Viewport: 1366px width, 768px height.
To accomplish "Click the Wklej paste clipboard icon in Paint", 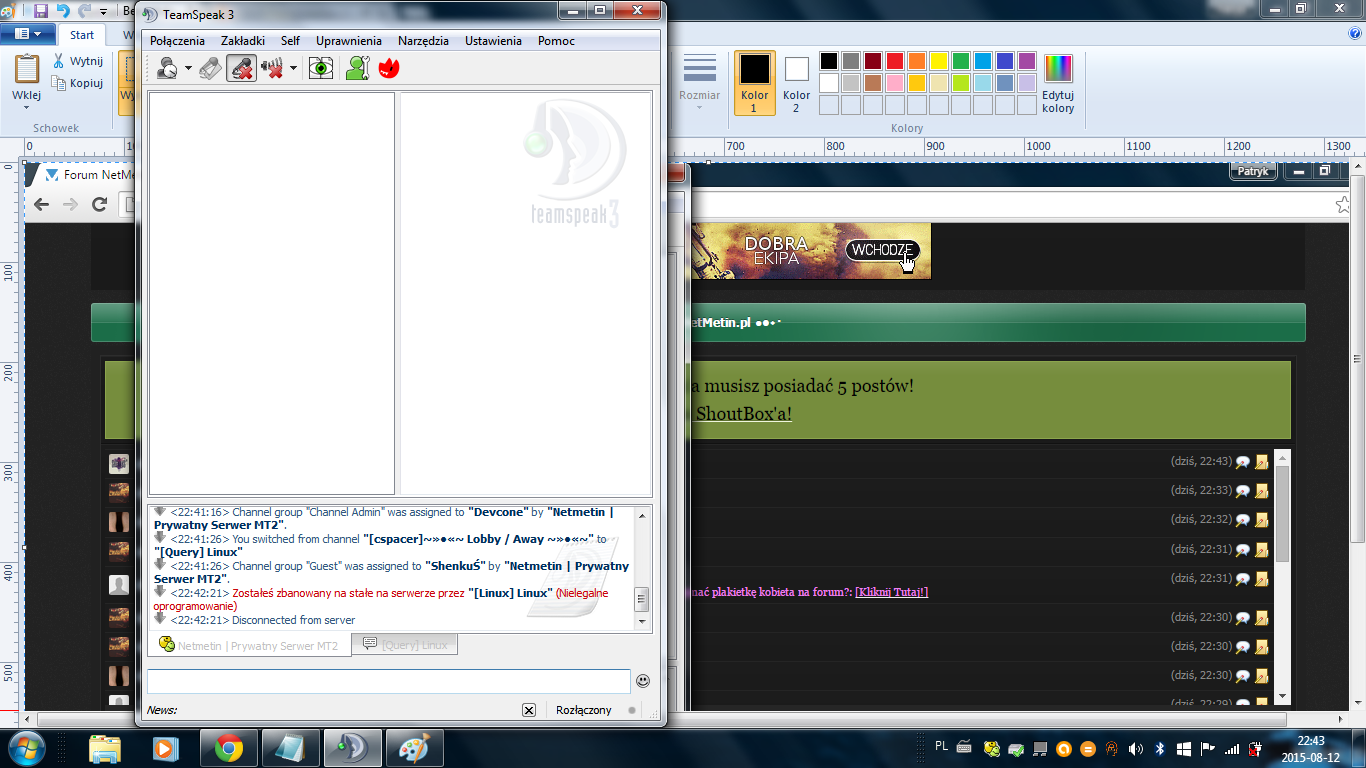I will pyautogui.click(x=27, y=68).
